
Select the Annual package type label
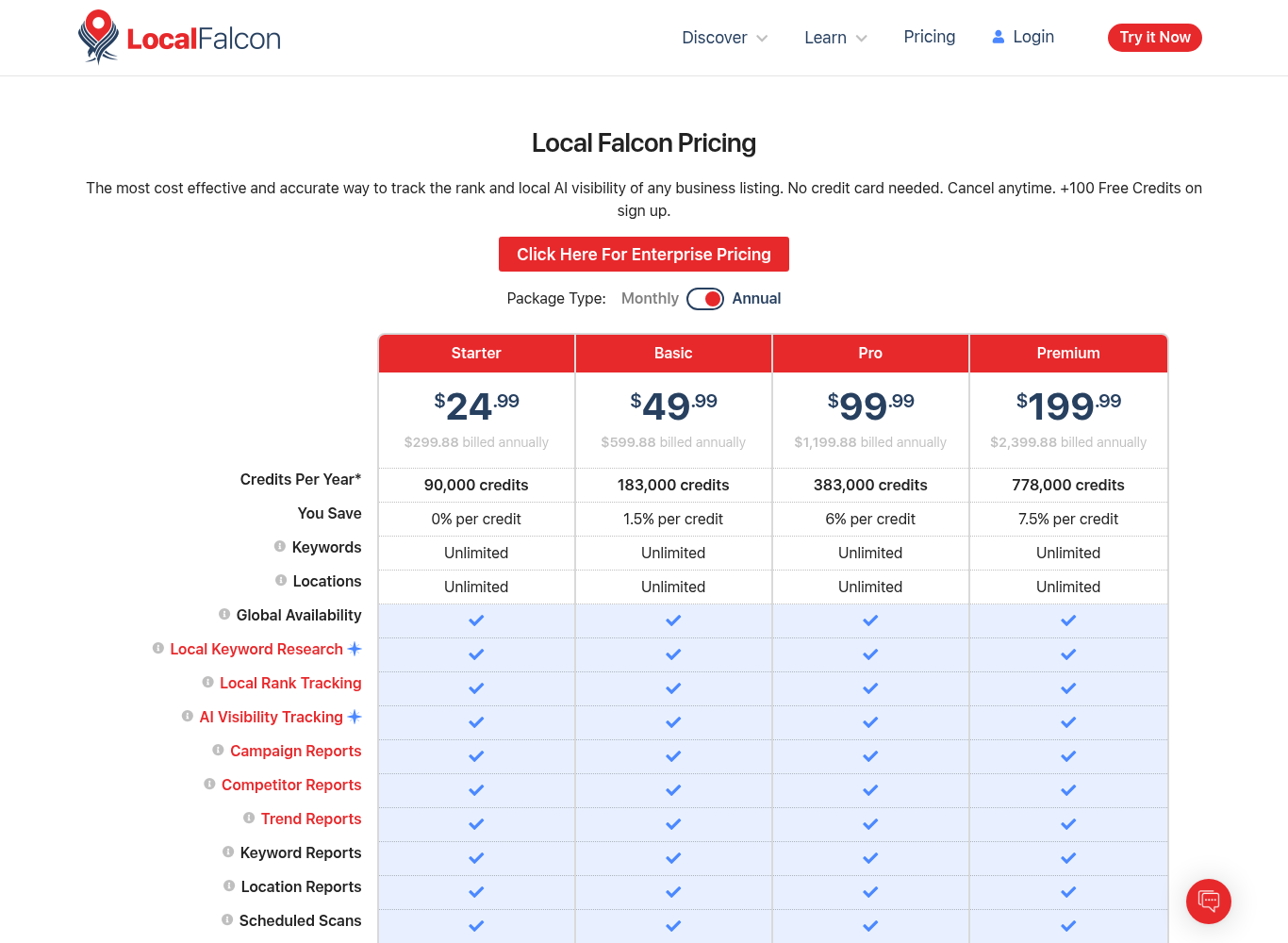(756, 298)
